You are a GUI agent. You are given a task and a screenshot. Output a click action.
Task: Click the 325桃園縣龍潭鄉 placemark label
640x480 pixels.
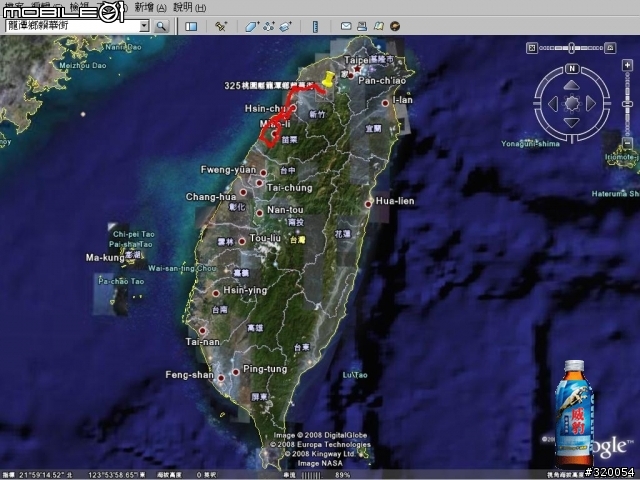click(269, 86)
